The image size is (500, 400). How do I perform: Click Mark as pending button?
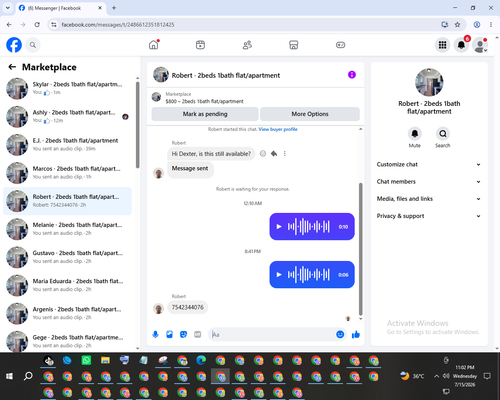tap(205, 114)
